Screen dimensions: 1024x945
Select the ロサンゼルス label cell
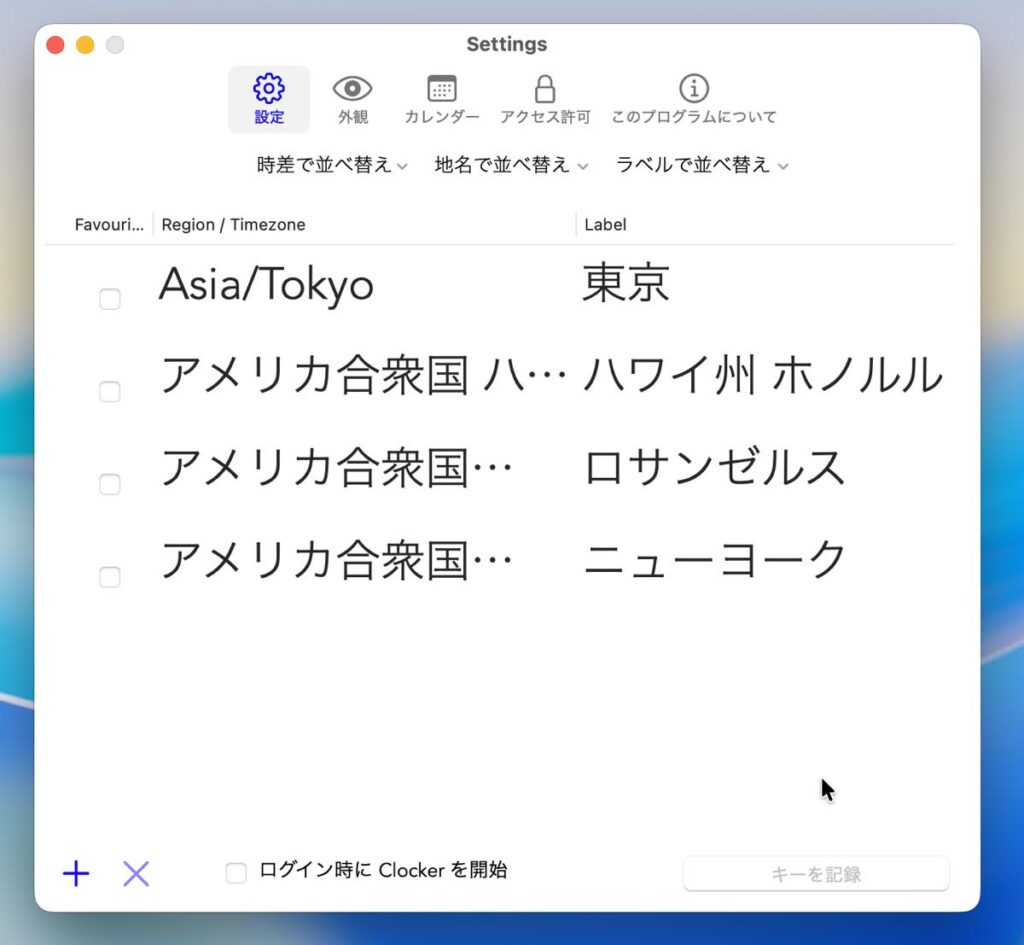tap(714, 468)
